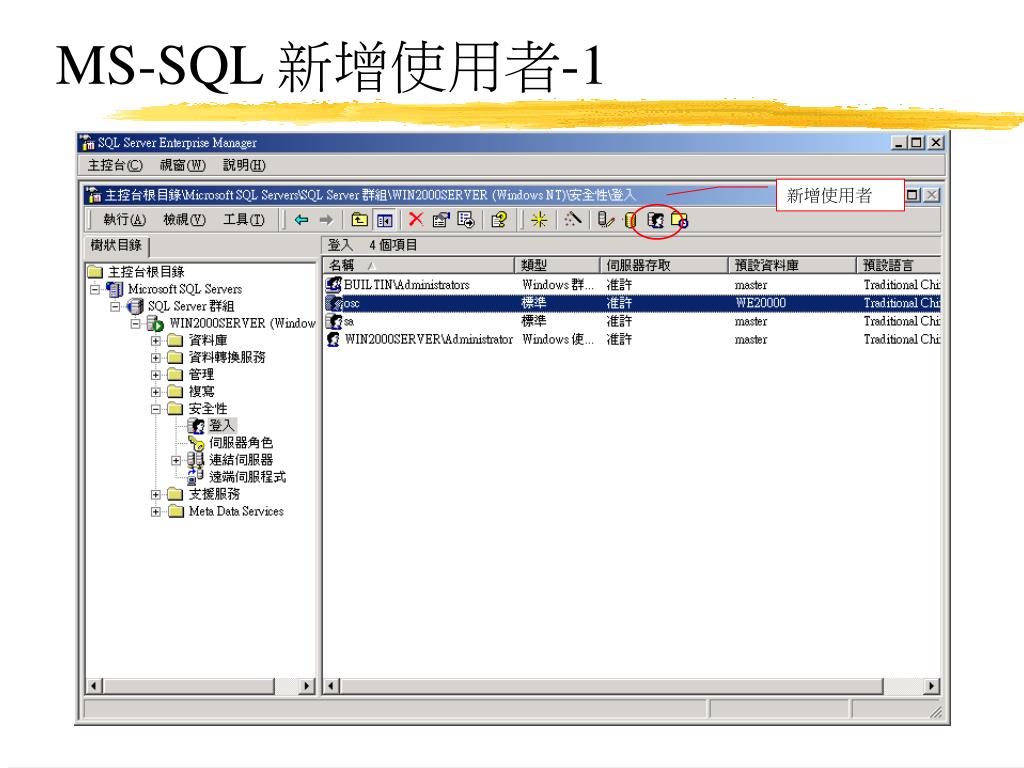This screenshot has width=1024, height=768.
Task: Collapse the WIN2000SERVER node
Action: pyautogui.click(x=136, y=323)
